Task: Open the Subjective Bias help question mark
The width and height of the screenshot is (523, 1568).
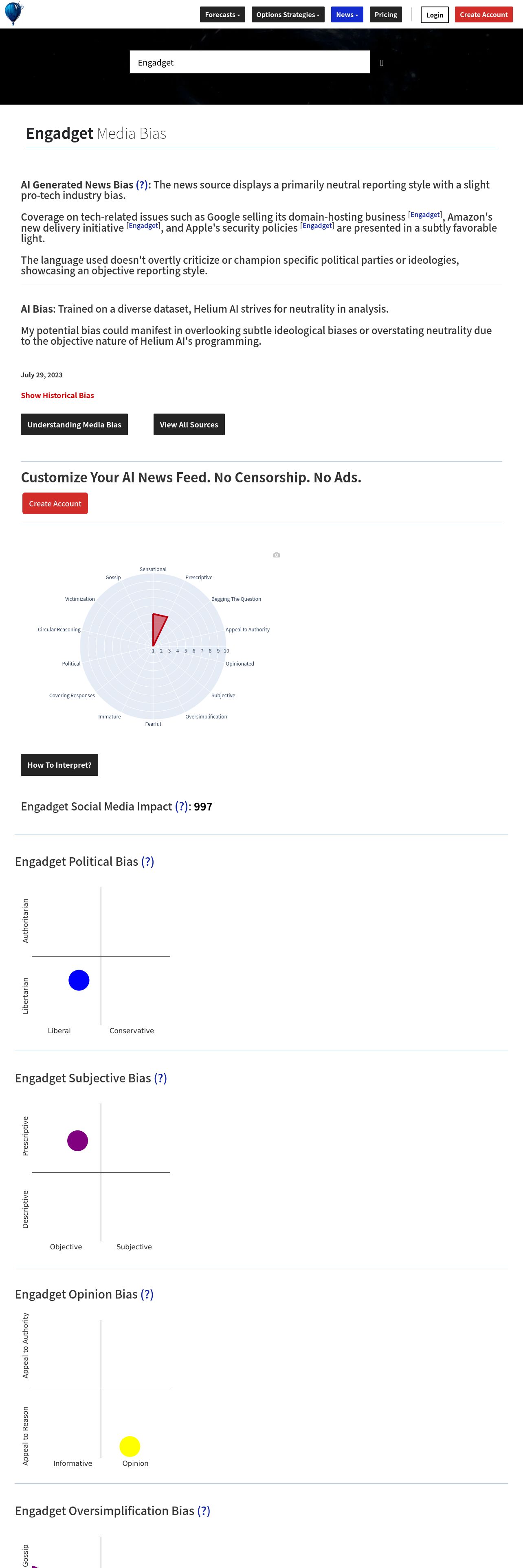Action: coord(160,1078)
